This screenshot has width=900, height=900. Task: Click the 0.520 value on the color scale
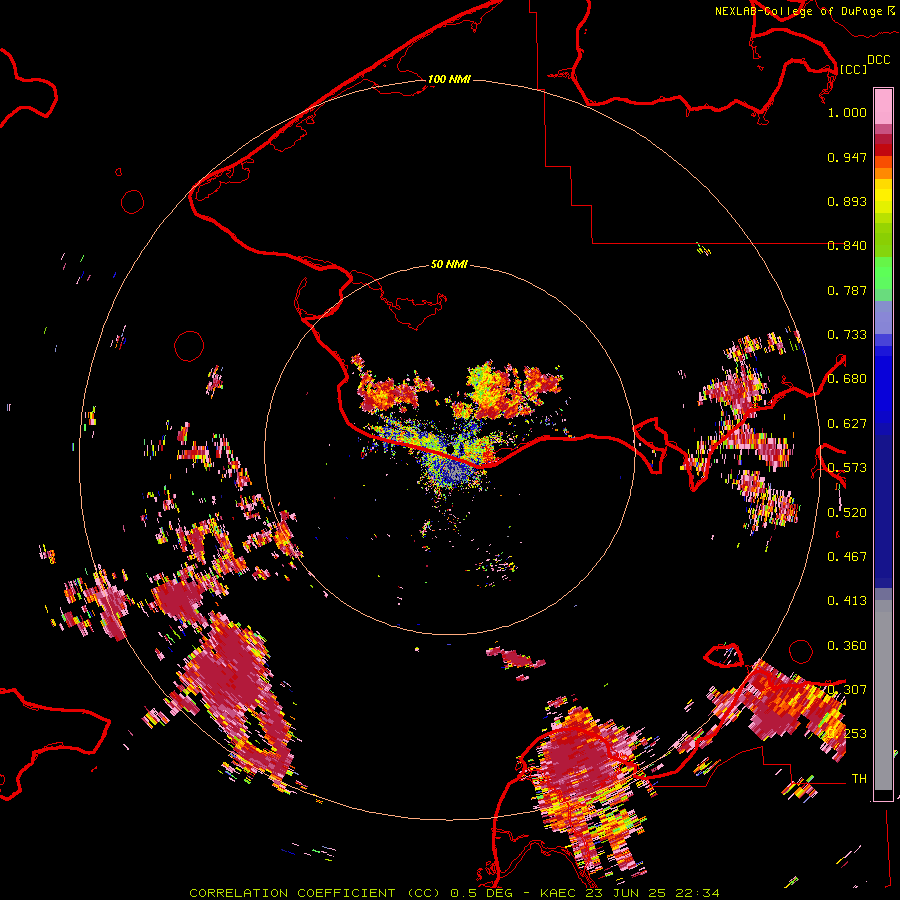(847, 513)
